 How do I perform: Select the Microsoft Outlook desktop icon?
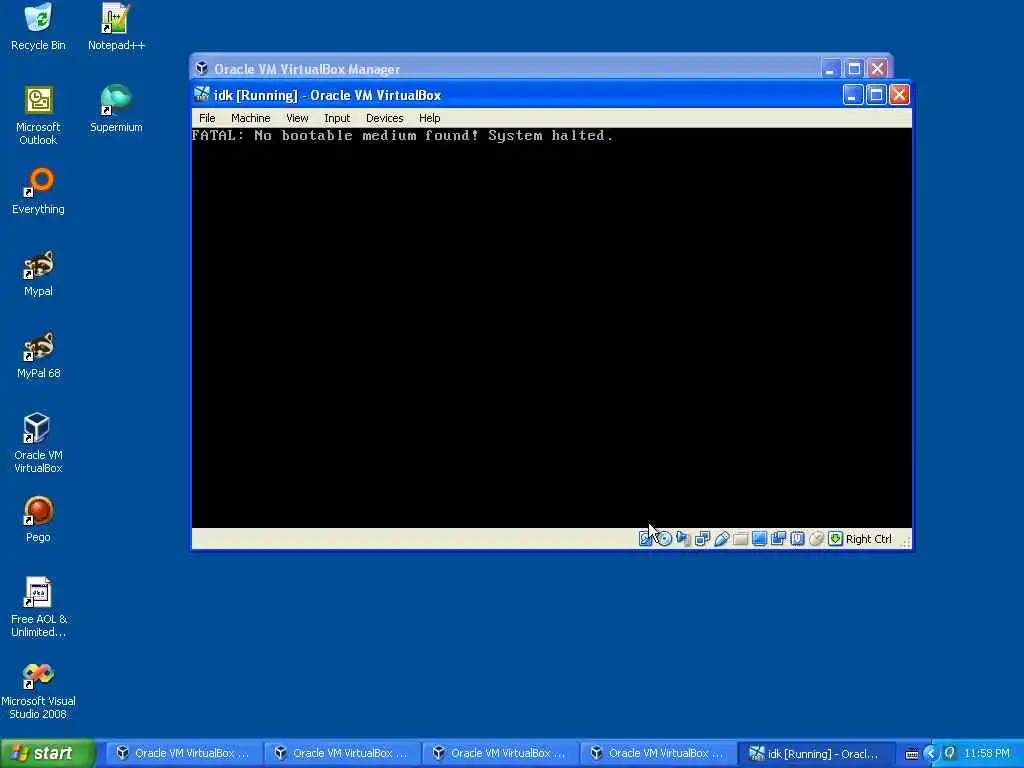(x=38, y=116)
